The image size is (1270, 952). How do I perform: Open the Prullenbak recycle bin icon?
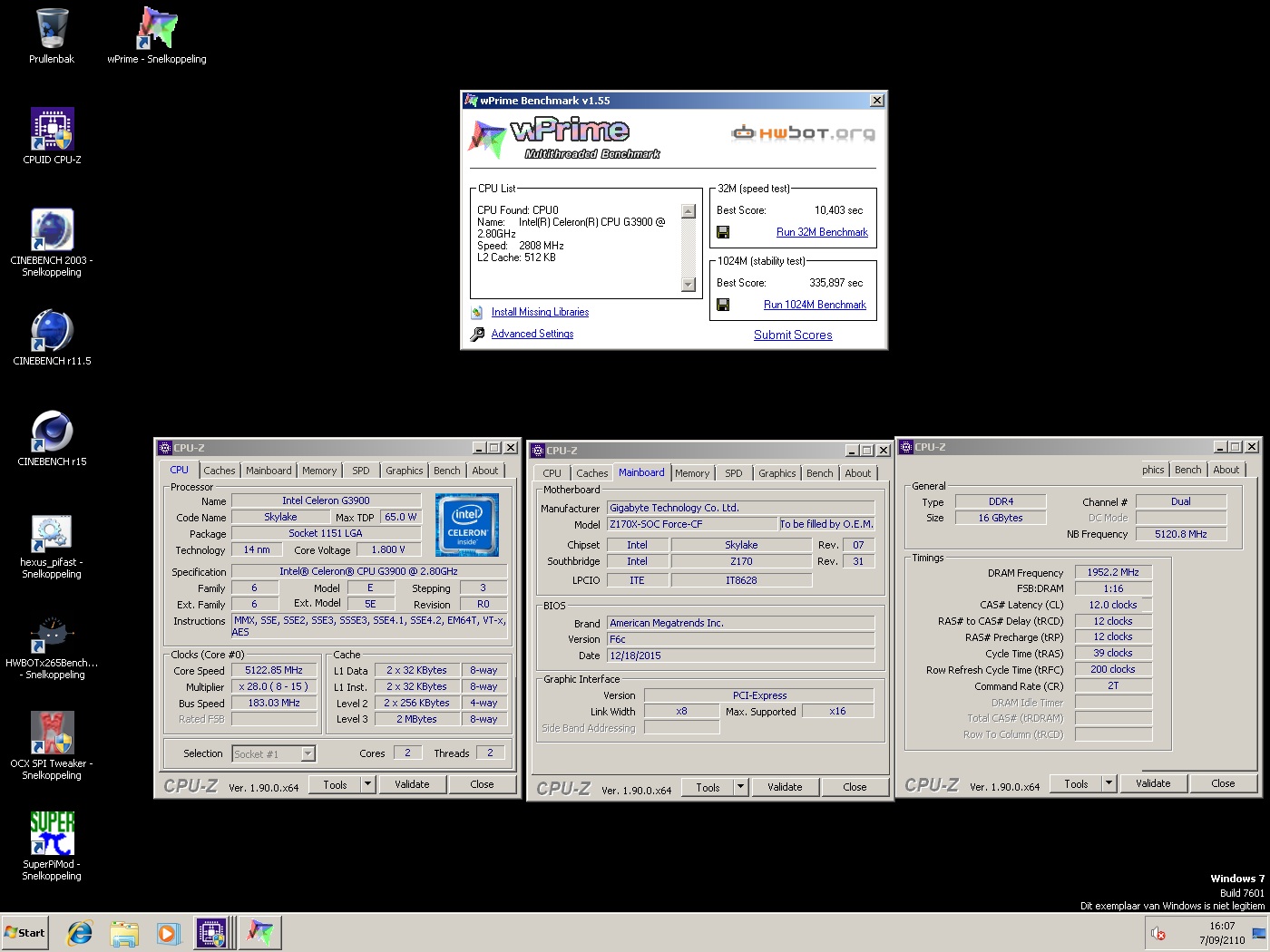[52, 28]
